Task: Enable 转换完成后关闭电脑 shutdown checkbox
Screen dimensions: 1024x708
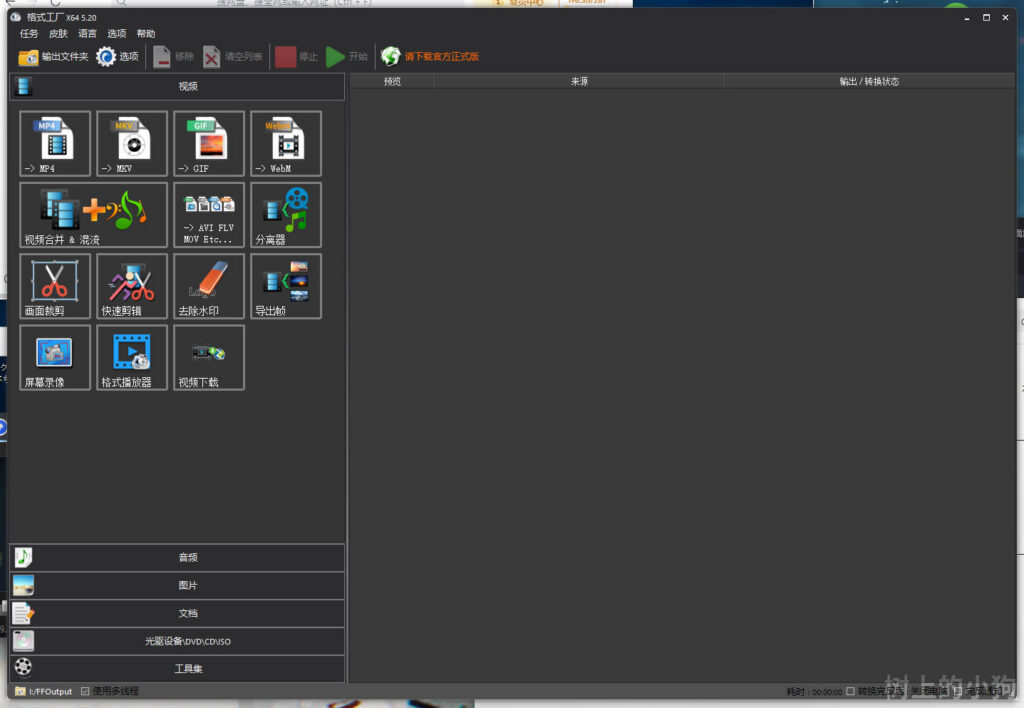Action: pos(851,691)
